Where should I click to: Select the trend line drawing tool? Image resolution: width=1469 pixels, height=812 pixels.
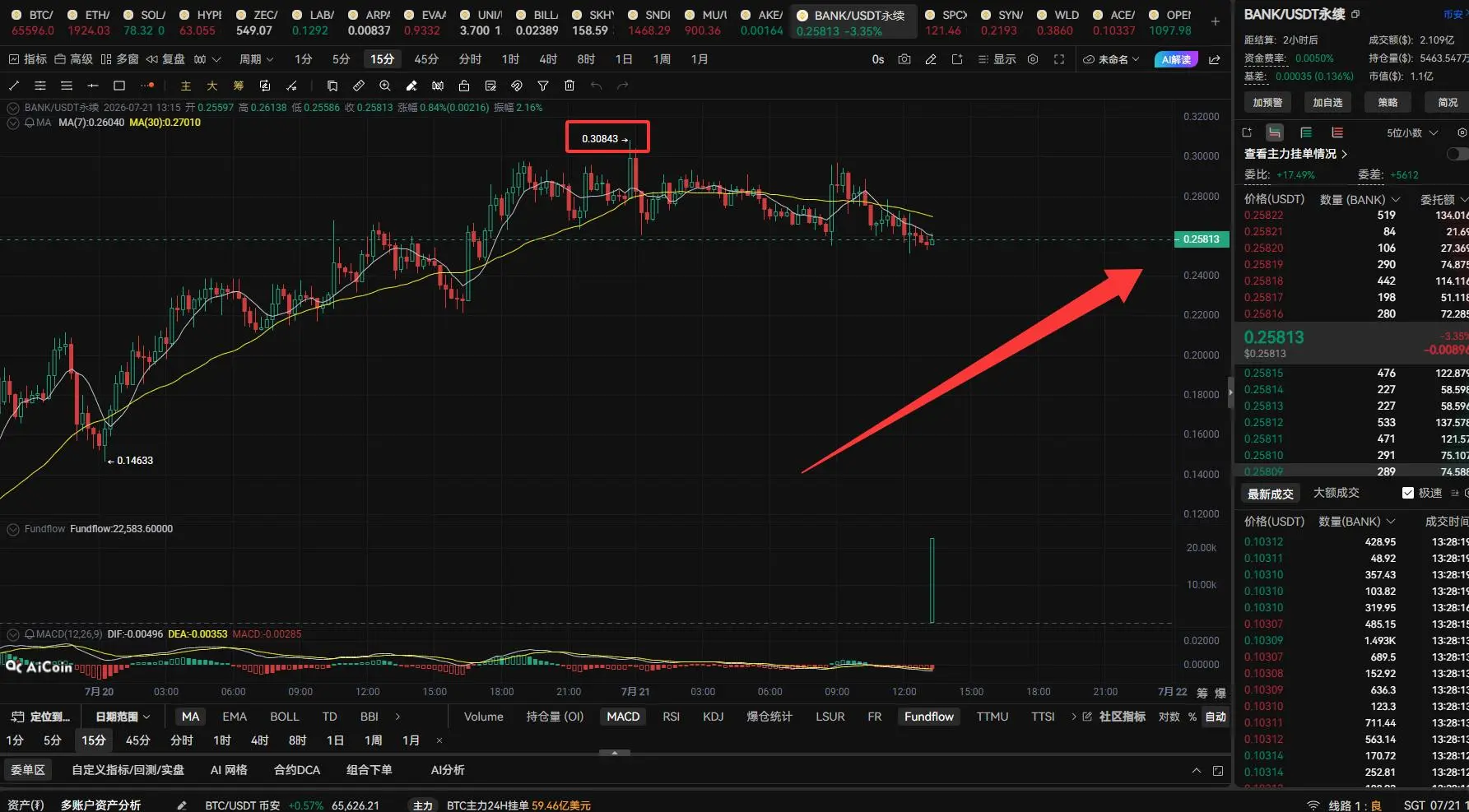[x=14, y=86]
